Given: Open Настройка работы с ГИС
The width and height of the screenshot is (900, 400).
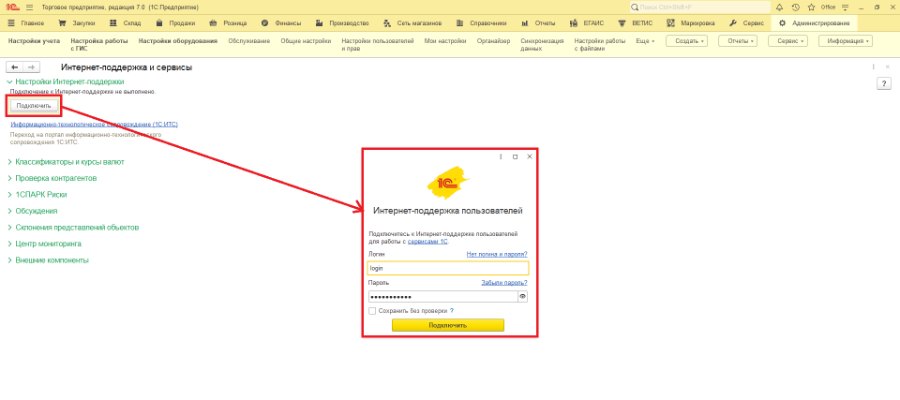Looking at the screenshot, I should coord(99,45).
